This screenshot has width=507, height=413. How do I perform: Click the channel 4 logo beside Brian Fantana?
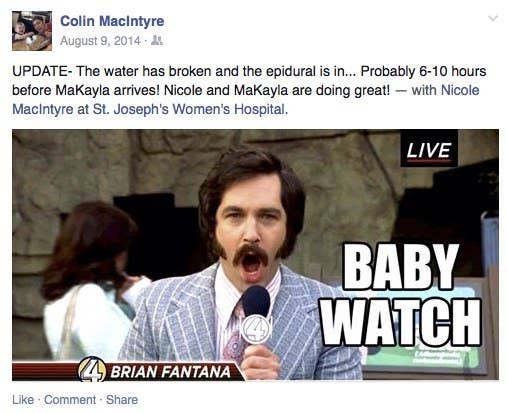point(92,369)
